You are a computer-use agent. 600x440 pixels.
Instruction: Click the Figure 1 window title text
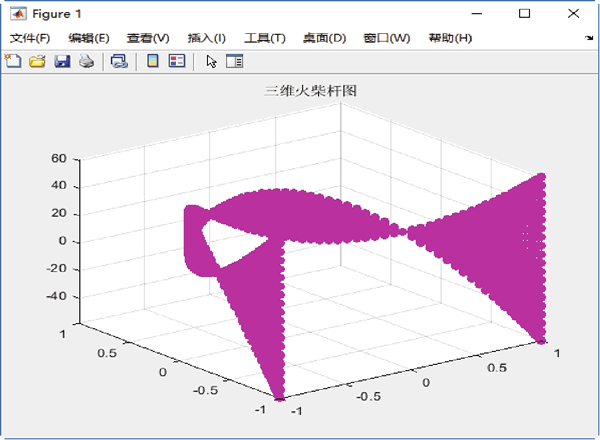pos(57,14)
